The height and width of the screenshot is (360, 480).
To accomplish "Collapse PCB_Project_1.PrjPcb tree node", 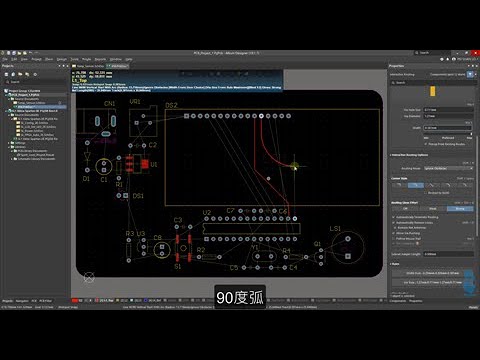I will pyautogui.click(x=6, y=95).
